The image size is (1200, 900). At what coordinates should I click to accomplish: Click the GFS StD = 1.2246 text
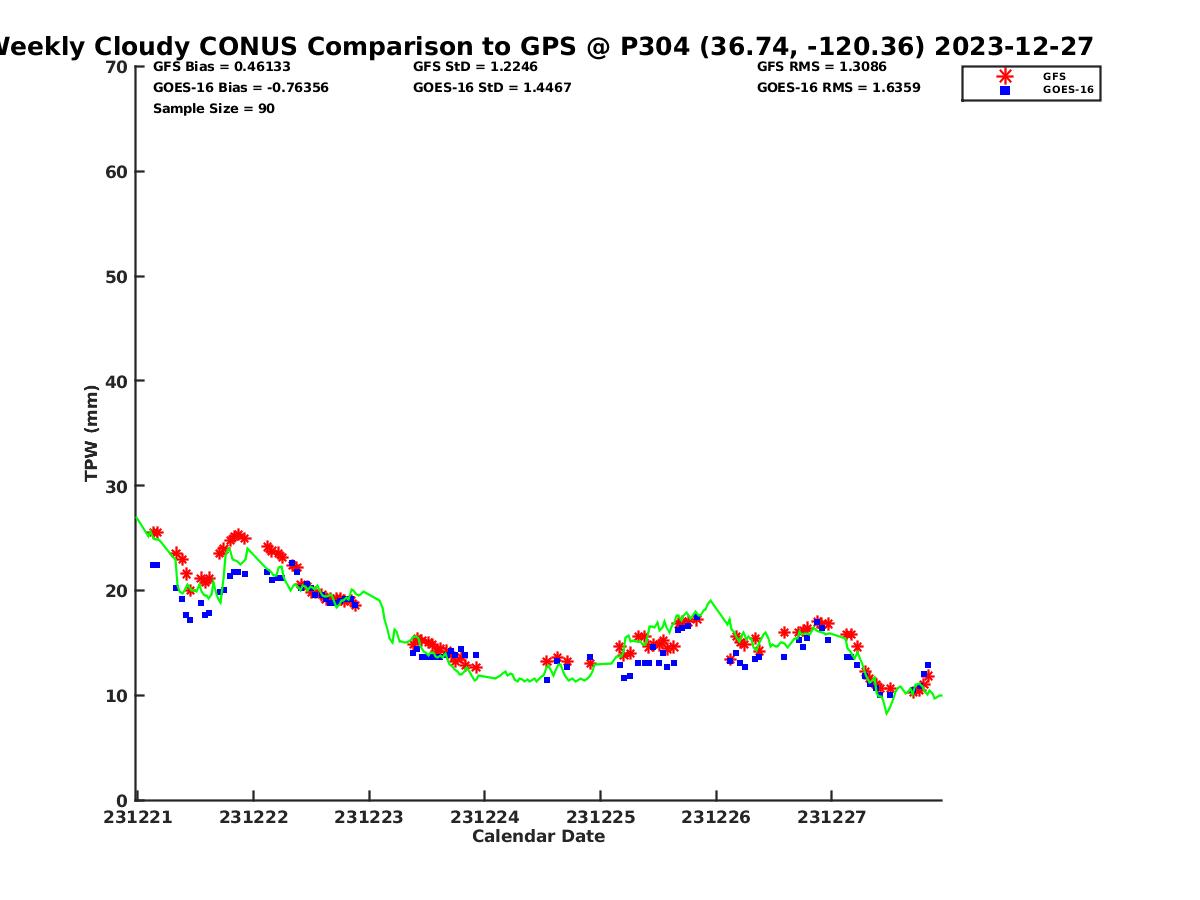coord(476,67)
